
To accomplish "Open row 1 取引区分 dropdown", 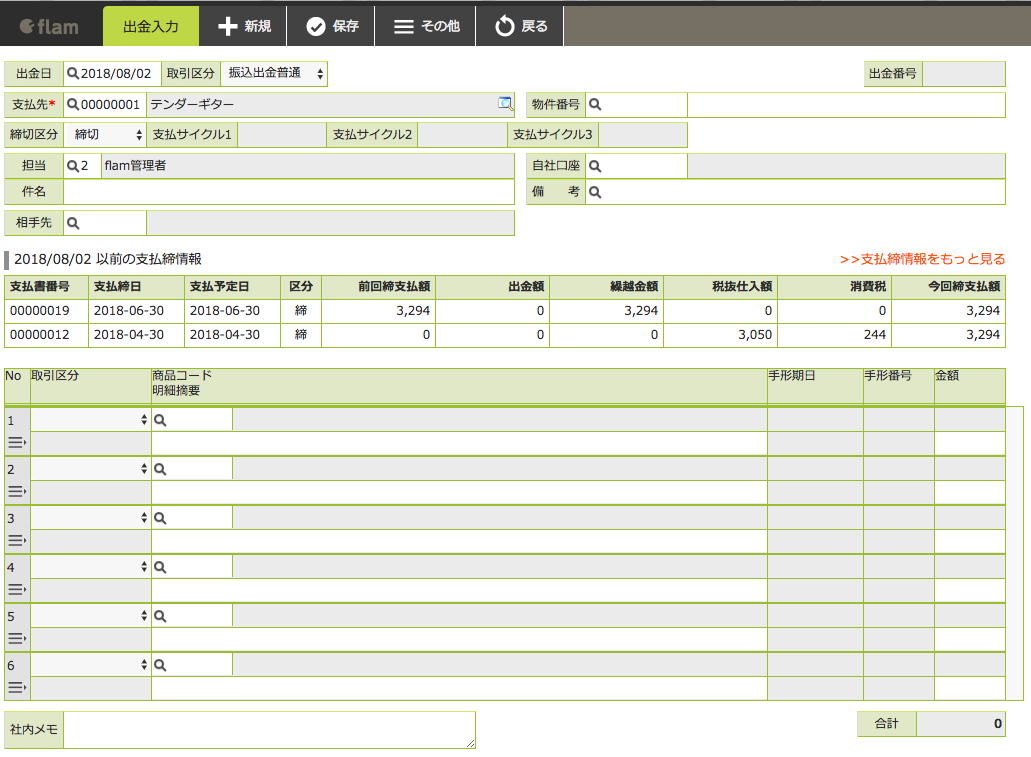I will 90,420.
